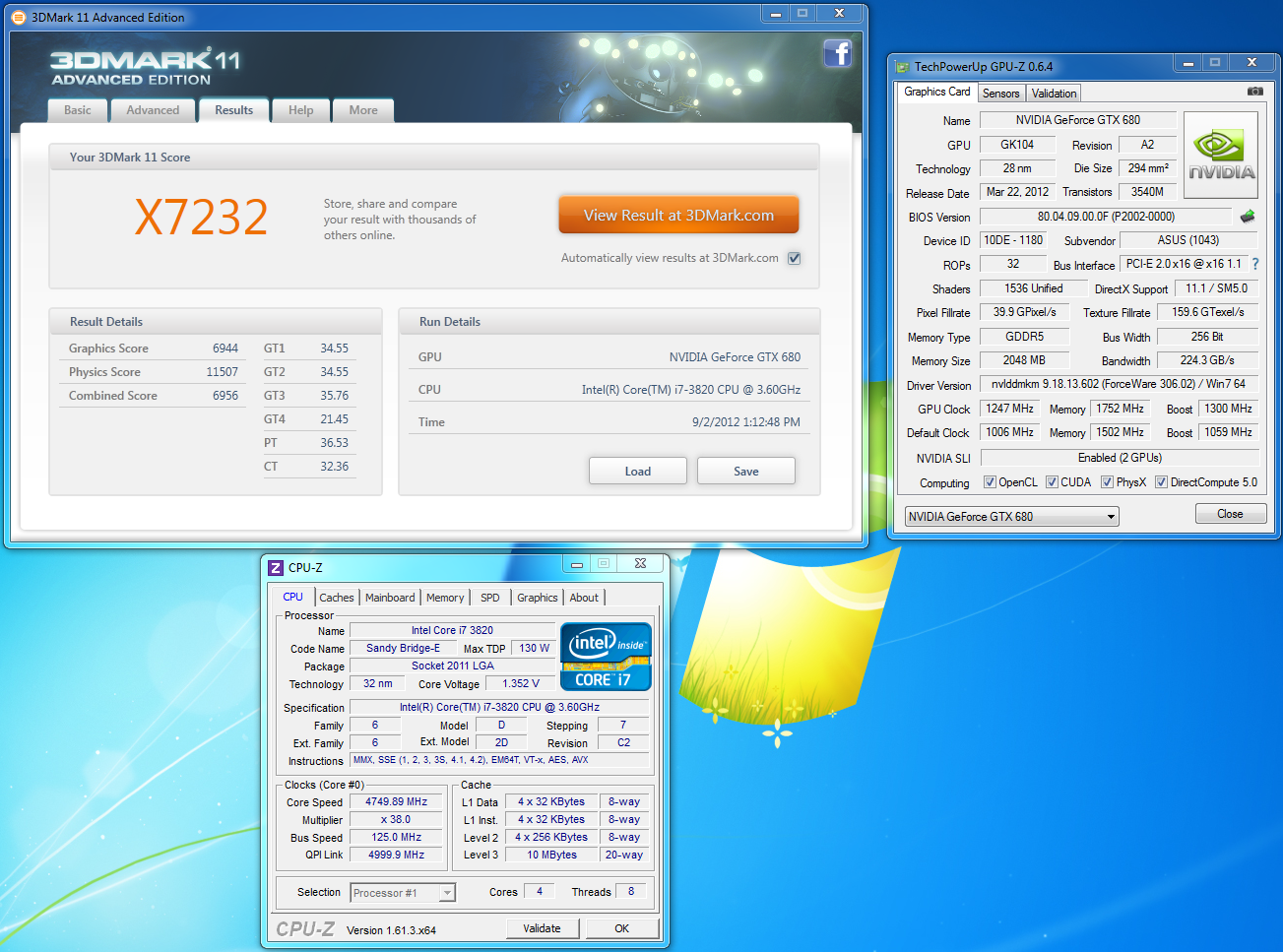The width and height of the screenshot is (1283, 952).
Task: Click the X7232 score text
Action: click(x=201, y=217)
